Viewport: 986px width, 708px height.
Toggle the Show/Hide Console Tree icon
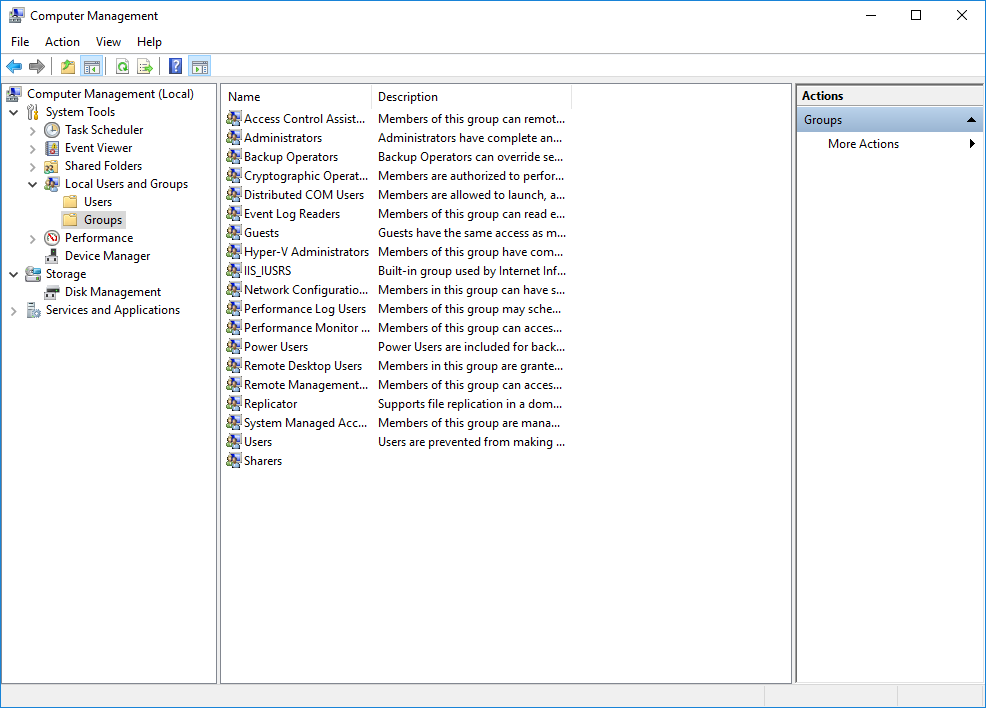coord(92,66)
